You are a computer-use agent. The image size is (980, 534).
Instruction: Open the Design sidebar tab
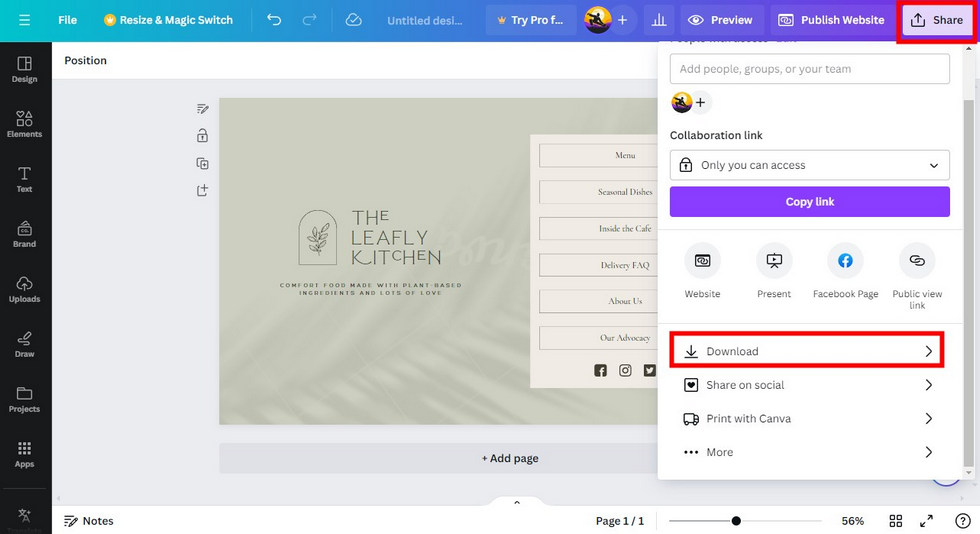[x=24, y=69]
